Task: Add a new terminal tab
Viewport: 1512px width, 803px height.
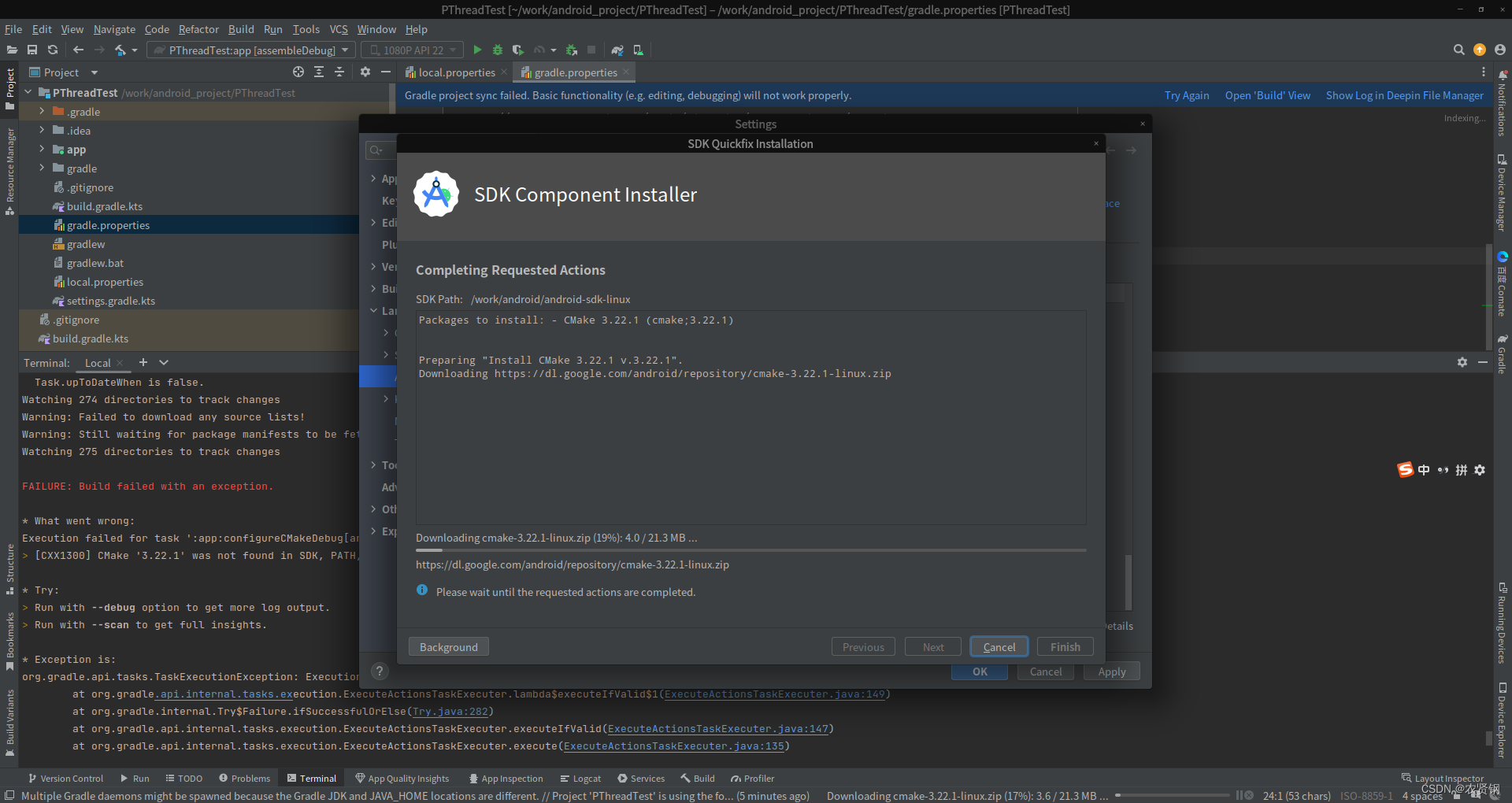Action: point(143,362)
